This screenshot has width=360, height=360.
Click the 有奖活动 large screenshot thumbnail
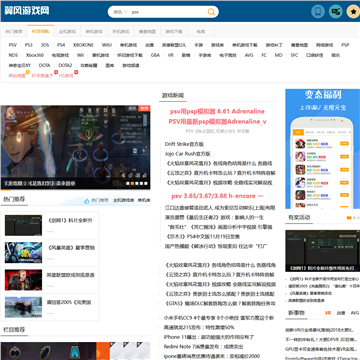coord(322,251)
